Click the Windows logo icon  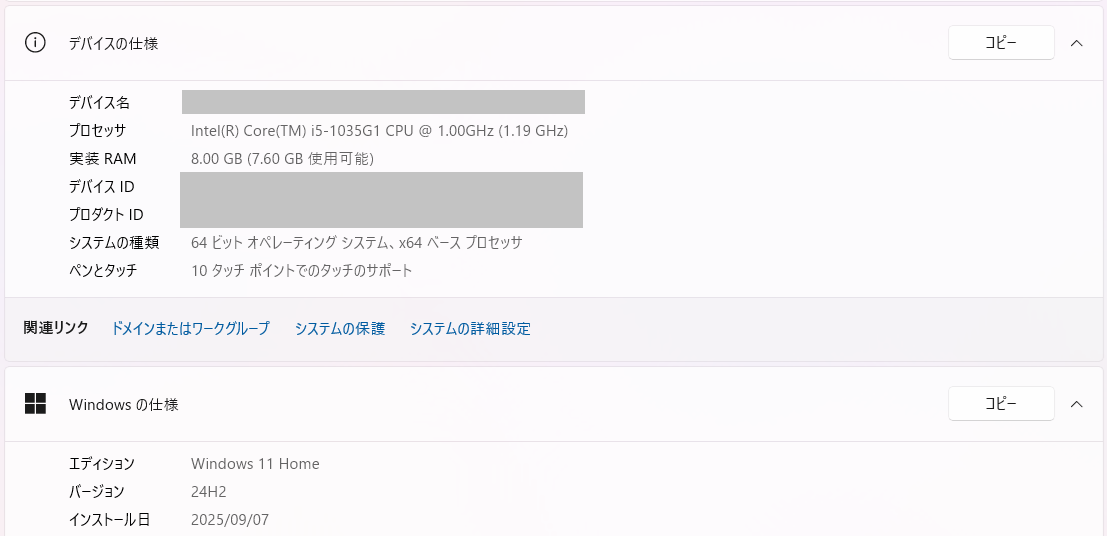coord(36,404)
